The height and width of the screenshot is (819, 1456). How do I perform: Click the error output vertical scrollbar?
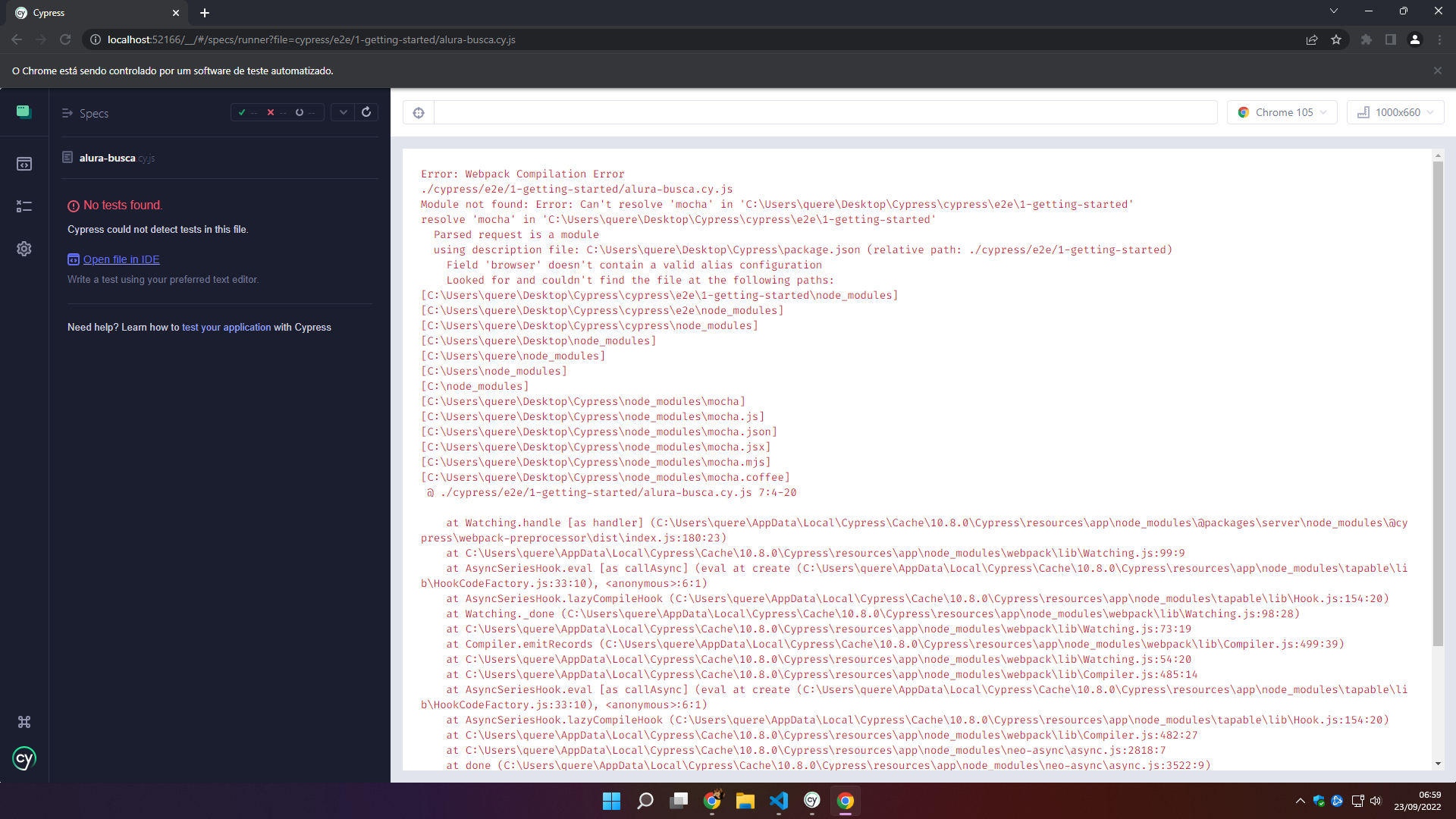tap(1438, 403)
